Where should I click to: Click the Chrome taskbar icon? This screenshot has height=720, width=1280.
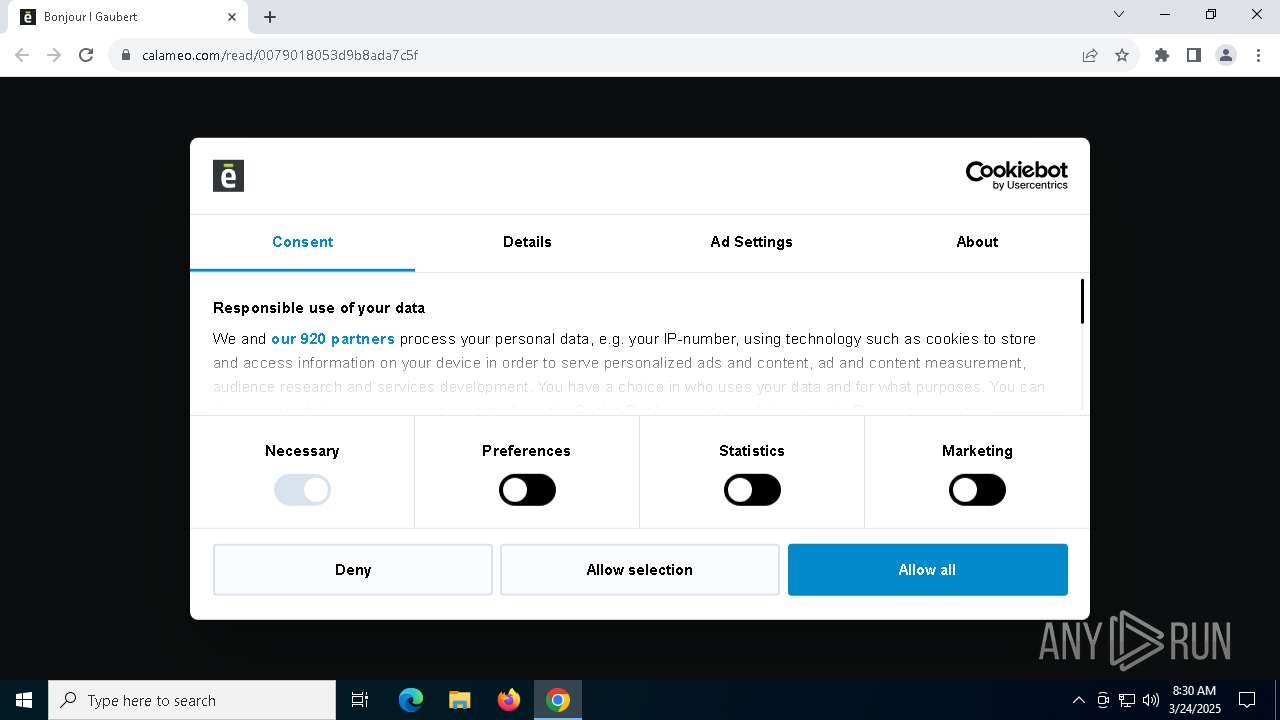tap(558, 700)
